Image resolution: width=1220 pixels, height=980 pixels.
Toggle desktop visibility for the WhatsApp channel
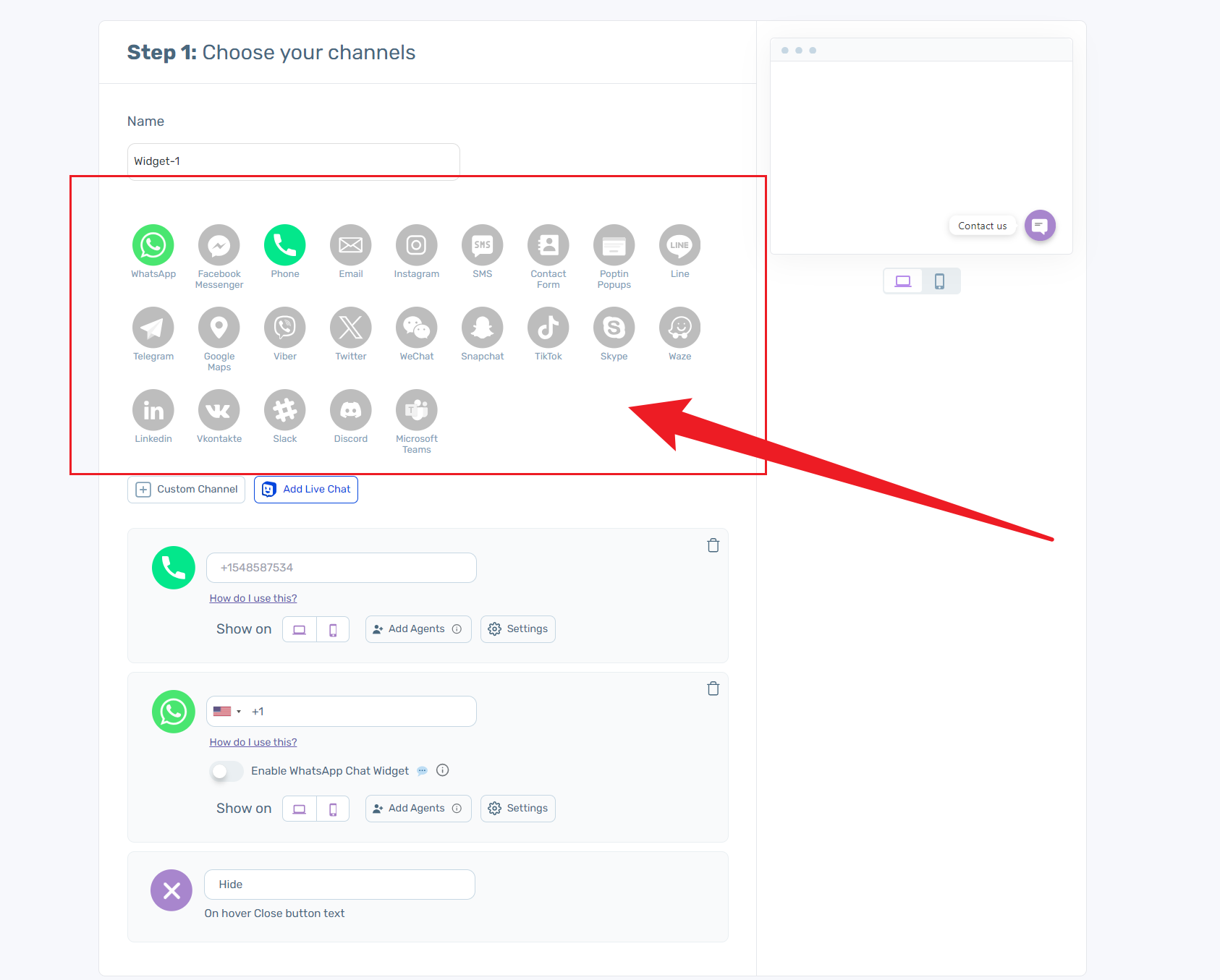tap(298, 808)
